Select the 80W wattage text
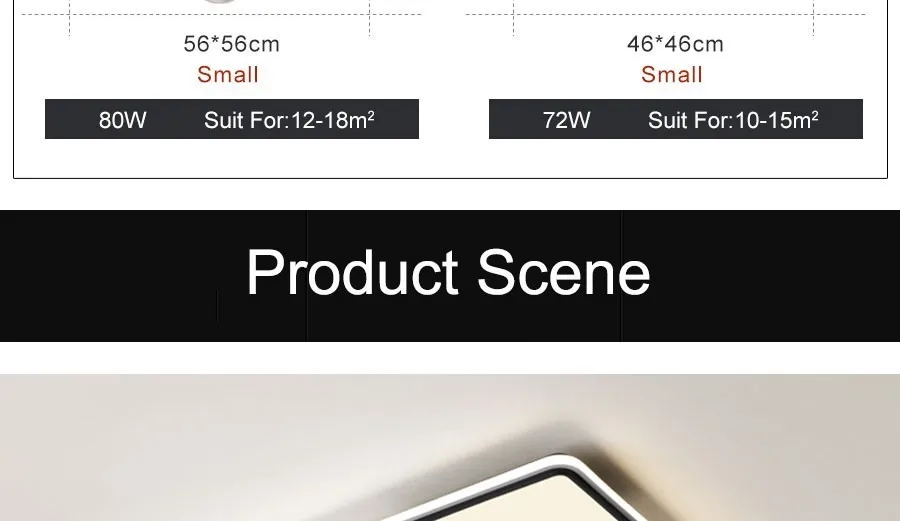The height and width of the screenshot is (521, 900). click(122, 120)
